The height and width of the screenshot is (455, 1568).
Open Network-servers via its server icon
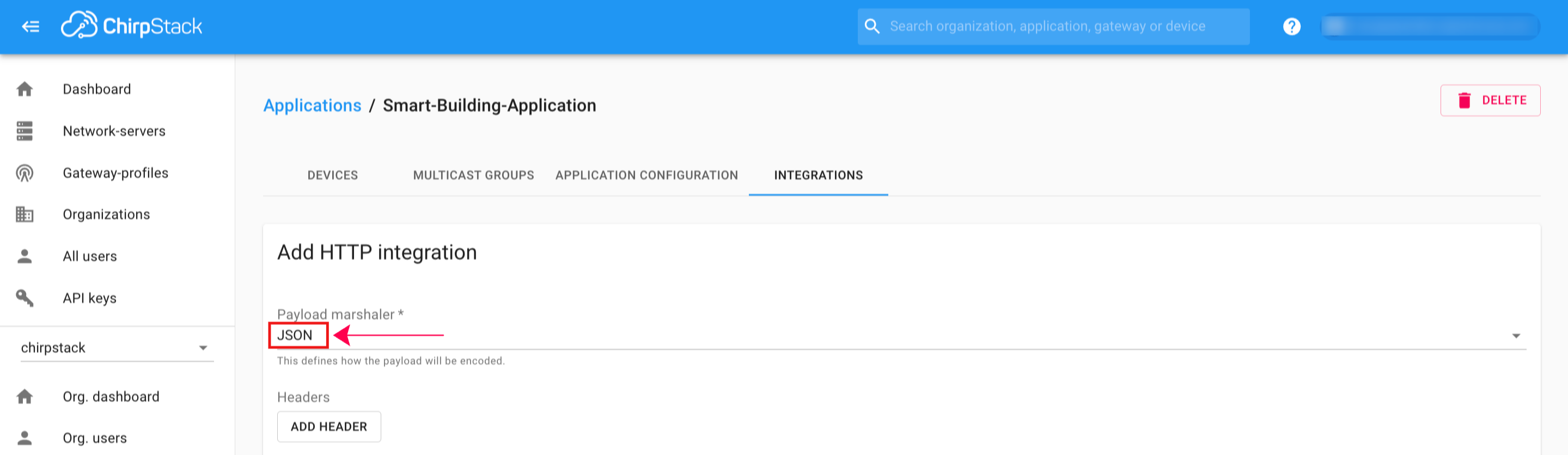coord(25,131)
